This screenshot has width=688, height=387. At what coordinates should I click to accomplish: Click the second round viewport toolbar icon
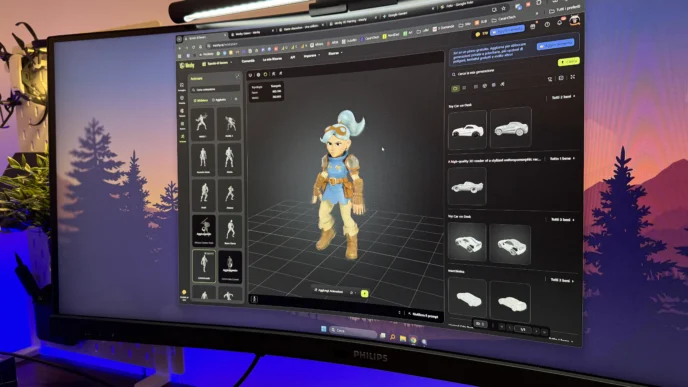click(x=258, y=75)
